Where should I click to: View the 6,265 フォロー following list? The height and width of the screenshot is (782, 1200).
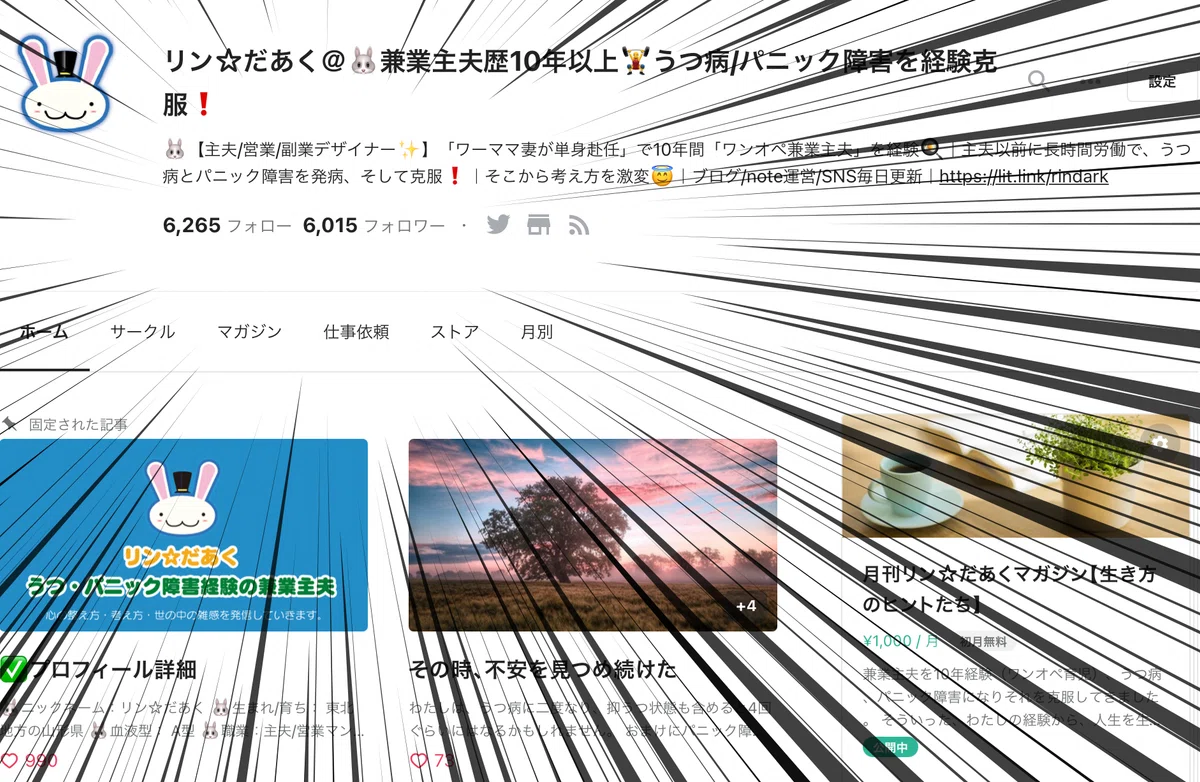click(x=227, y=225)
